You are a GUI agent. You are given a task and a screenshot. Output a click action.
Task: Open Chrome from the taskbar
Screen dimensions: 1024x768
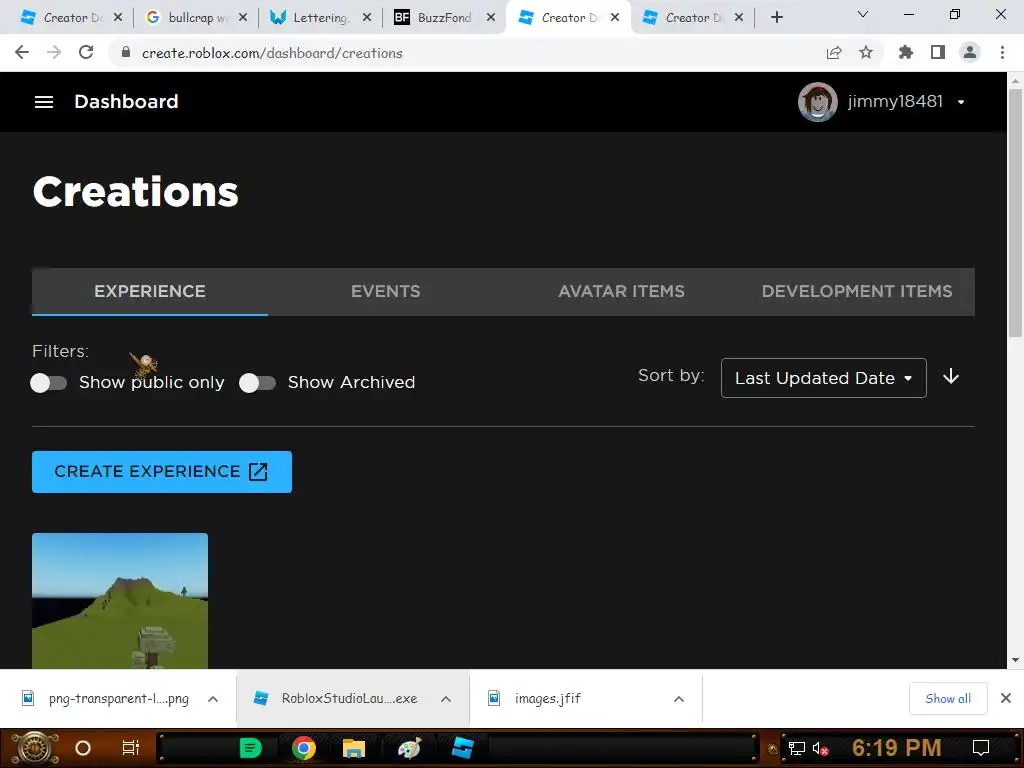pyautogui.click(x=304, y=748)
